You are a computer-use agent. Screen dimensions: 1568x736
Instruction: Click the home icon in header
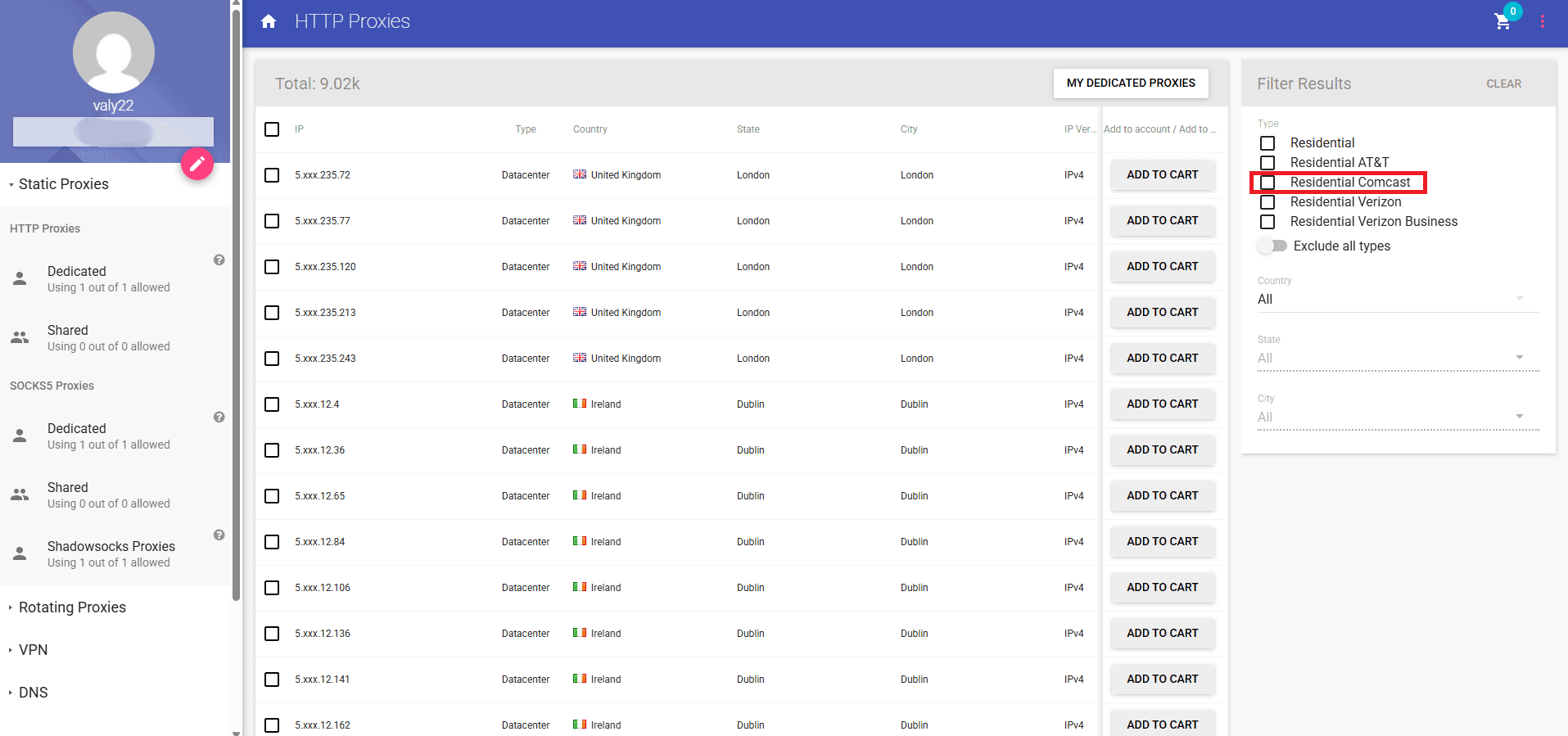click(269, 21)
